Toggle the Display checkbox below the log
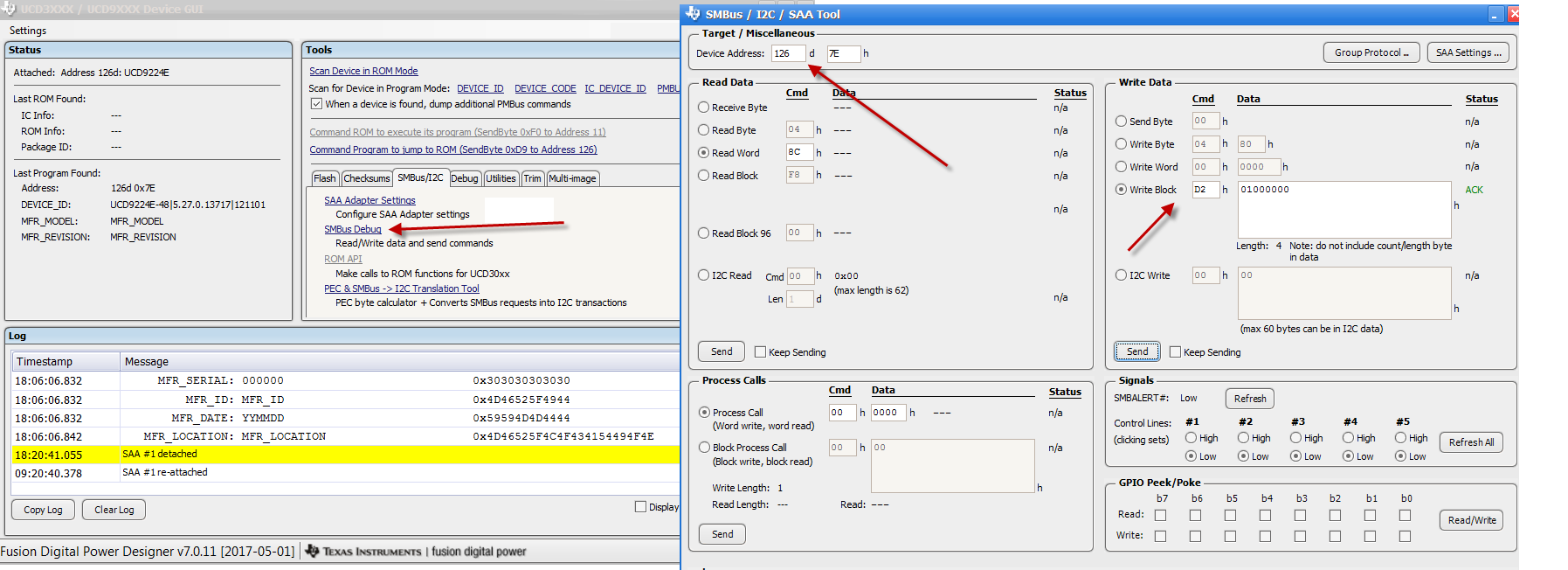Viewport: 1568px width, 570px height. point(640,507)
